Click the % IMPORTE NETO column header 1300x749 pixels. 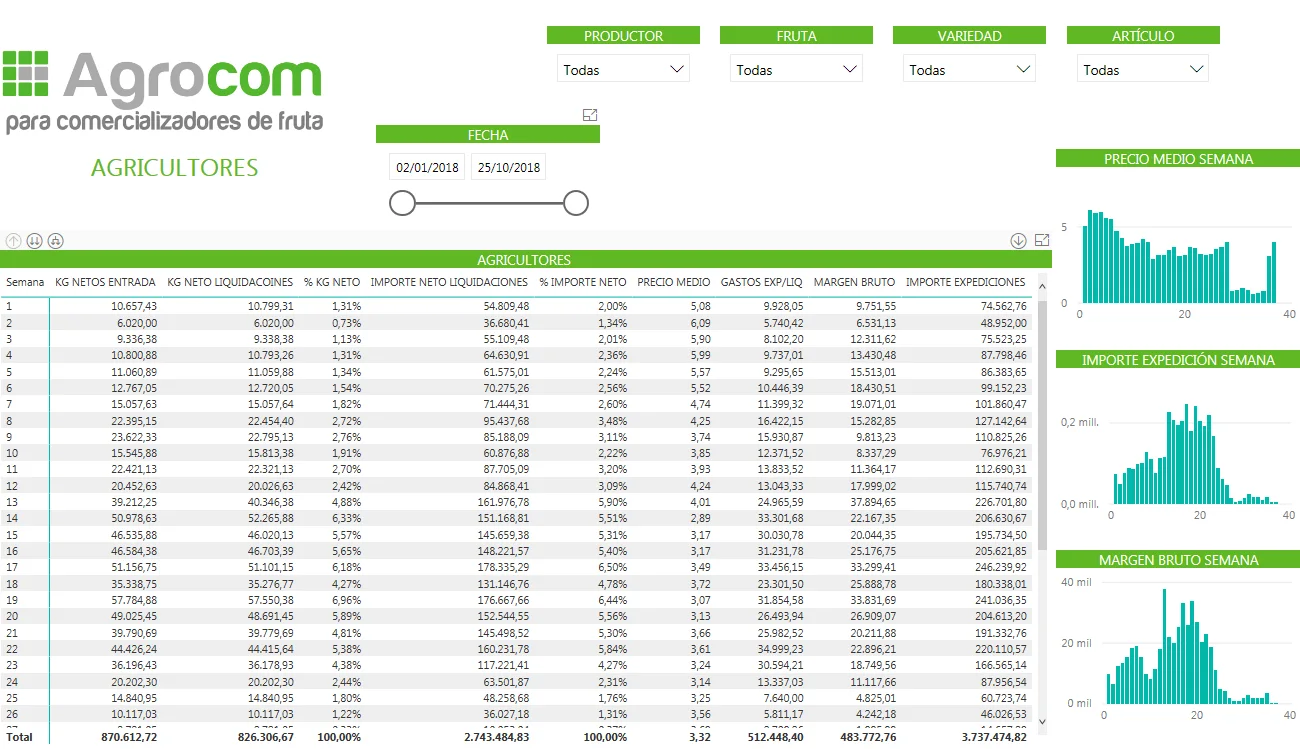coord(583,282)
